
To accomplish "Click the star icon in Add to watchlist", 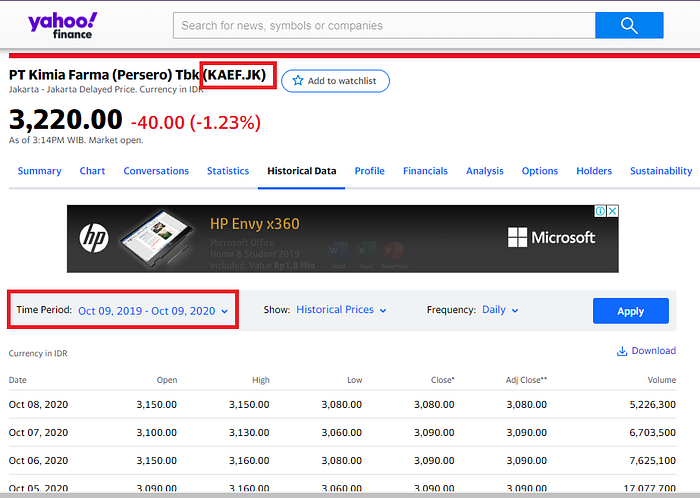I will (x=298, y=81).
